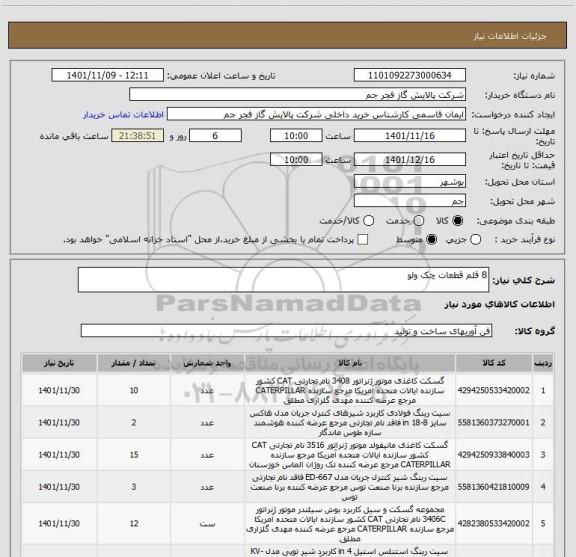Click the page header جزئیات اطلاعات نیاز

510,36
